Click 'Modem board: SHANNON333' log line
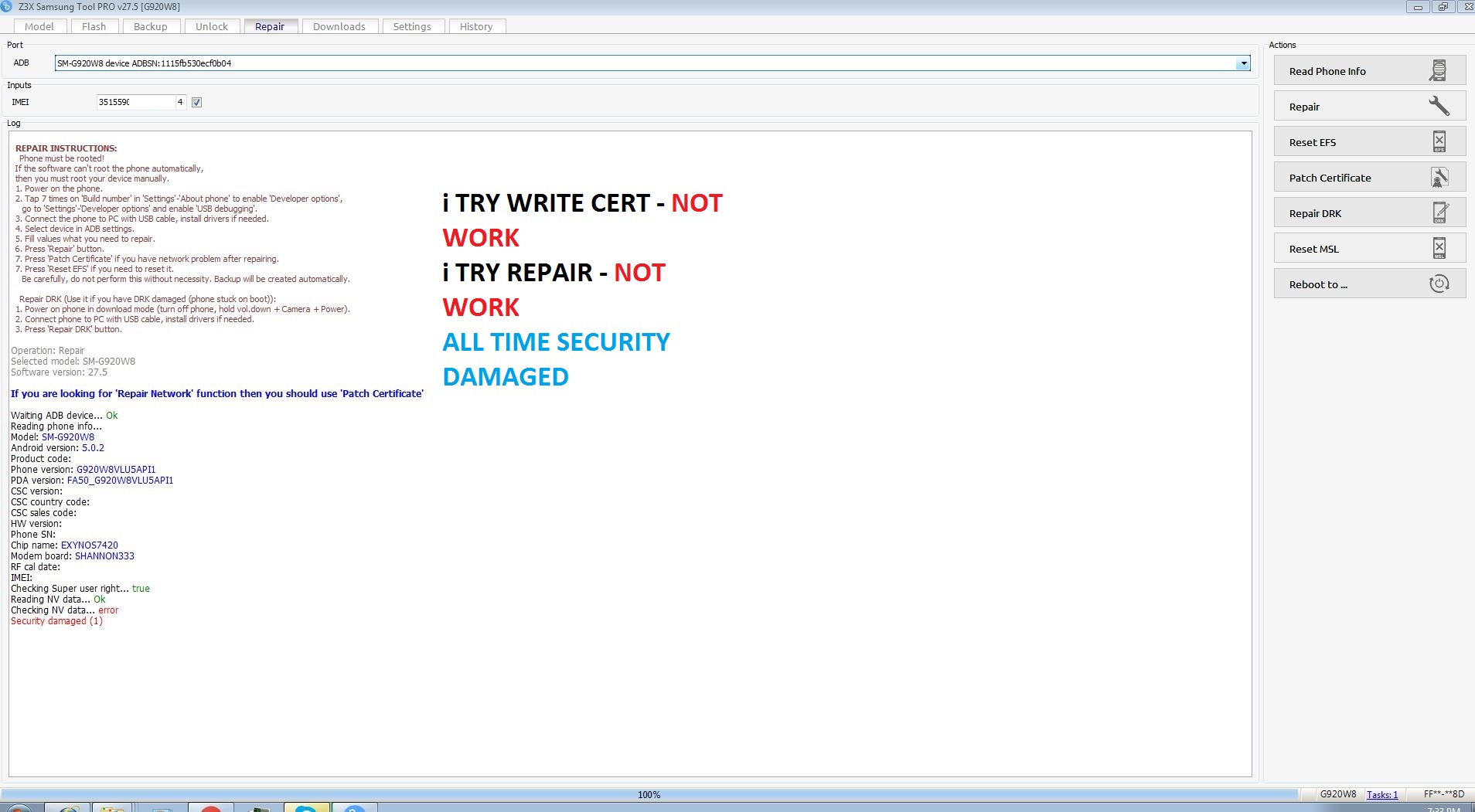Screen dimensions: 1475x812 pos(73,556)
